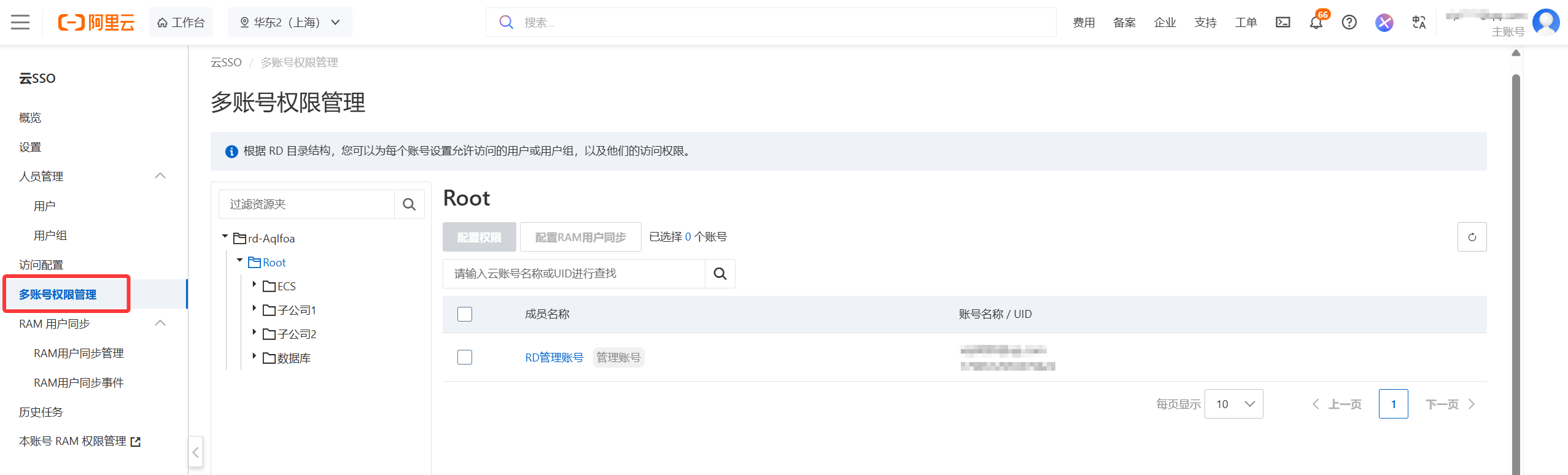Check the box for RD管理账号 row
Viewport: 1568px width, 475px height.
(465, 357)
